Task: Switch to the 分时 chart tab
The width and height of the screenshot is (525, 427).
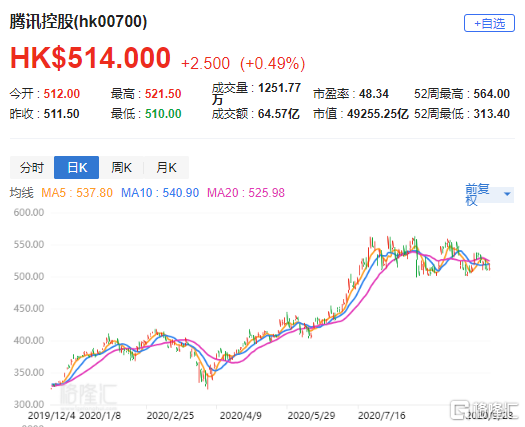Action: point(32,167)
